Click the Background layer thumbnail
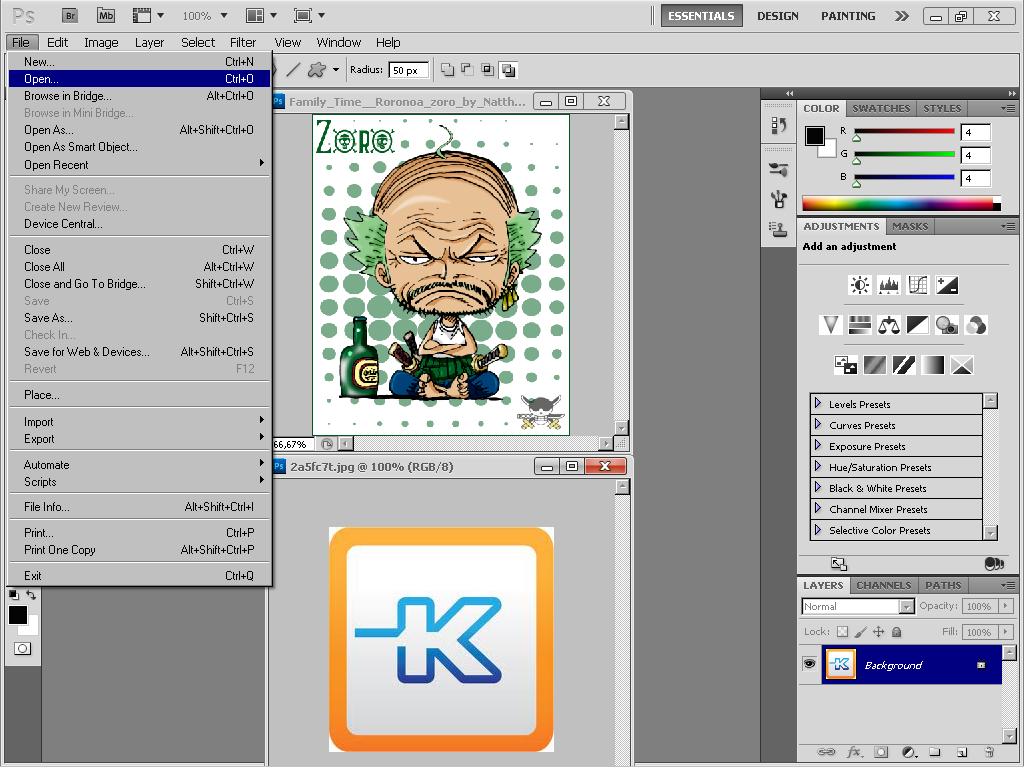 (839, 664)
